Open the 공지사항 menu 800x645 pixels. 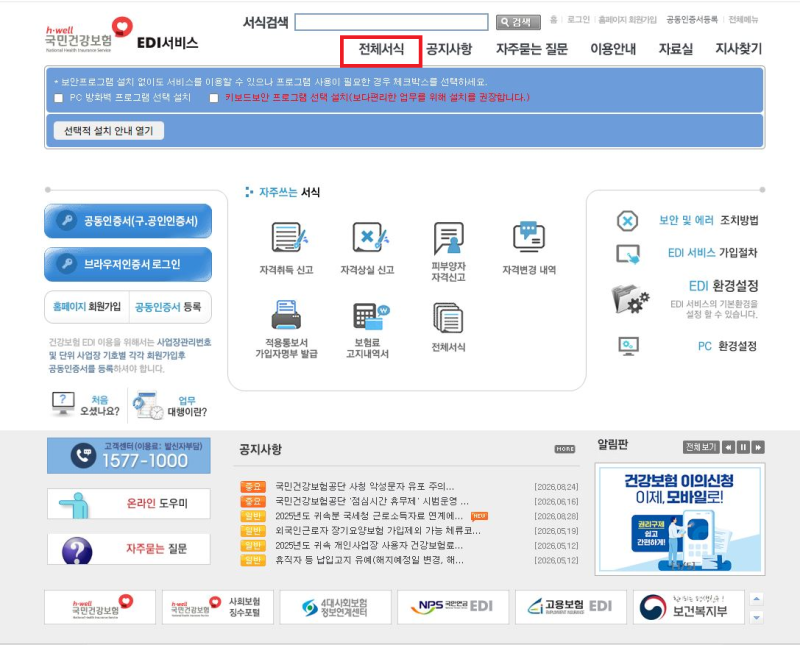(449, 49)
